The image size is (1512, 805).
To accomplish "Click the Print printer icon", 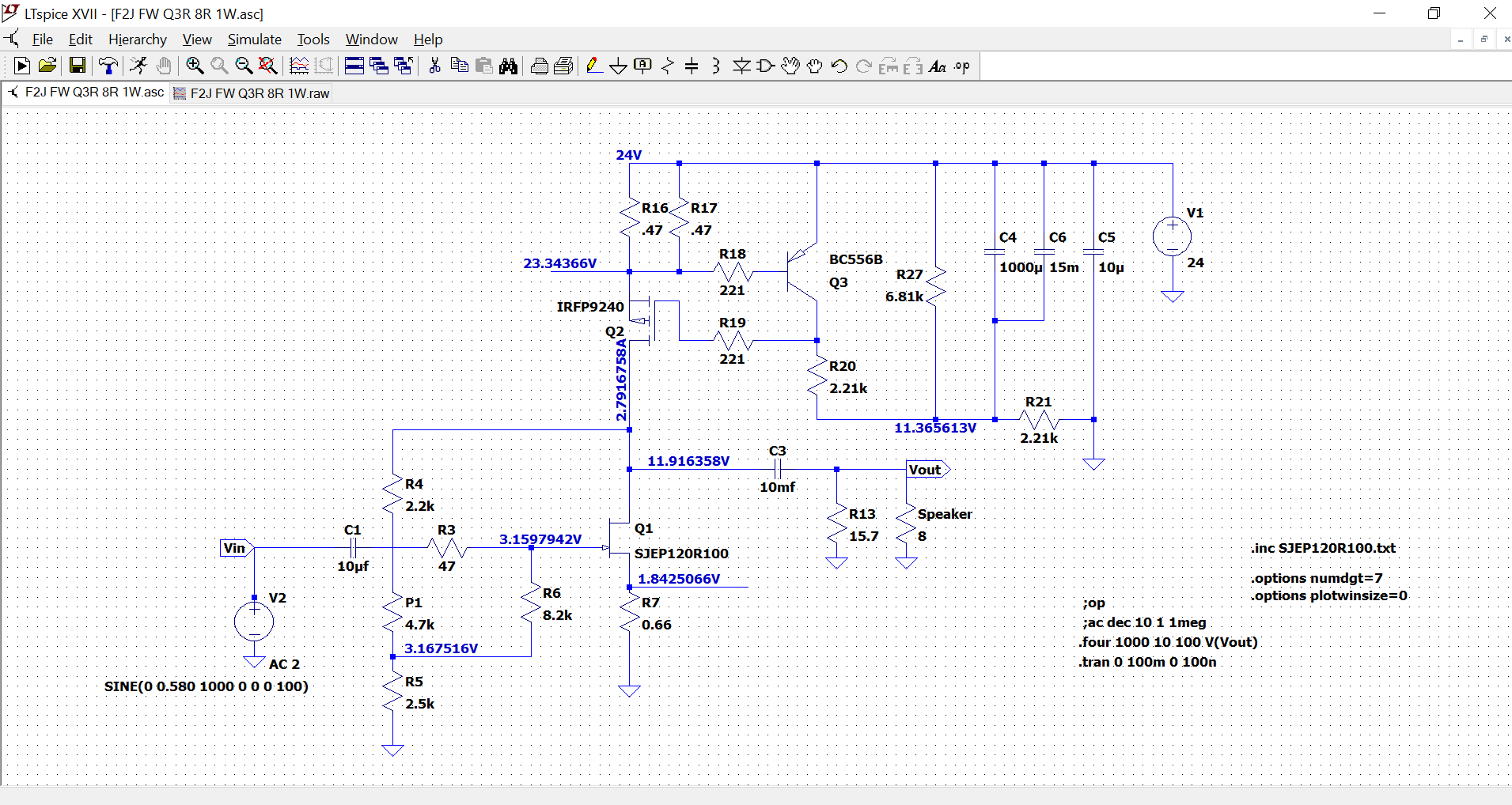I will point(540,66).
